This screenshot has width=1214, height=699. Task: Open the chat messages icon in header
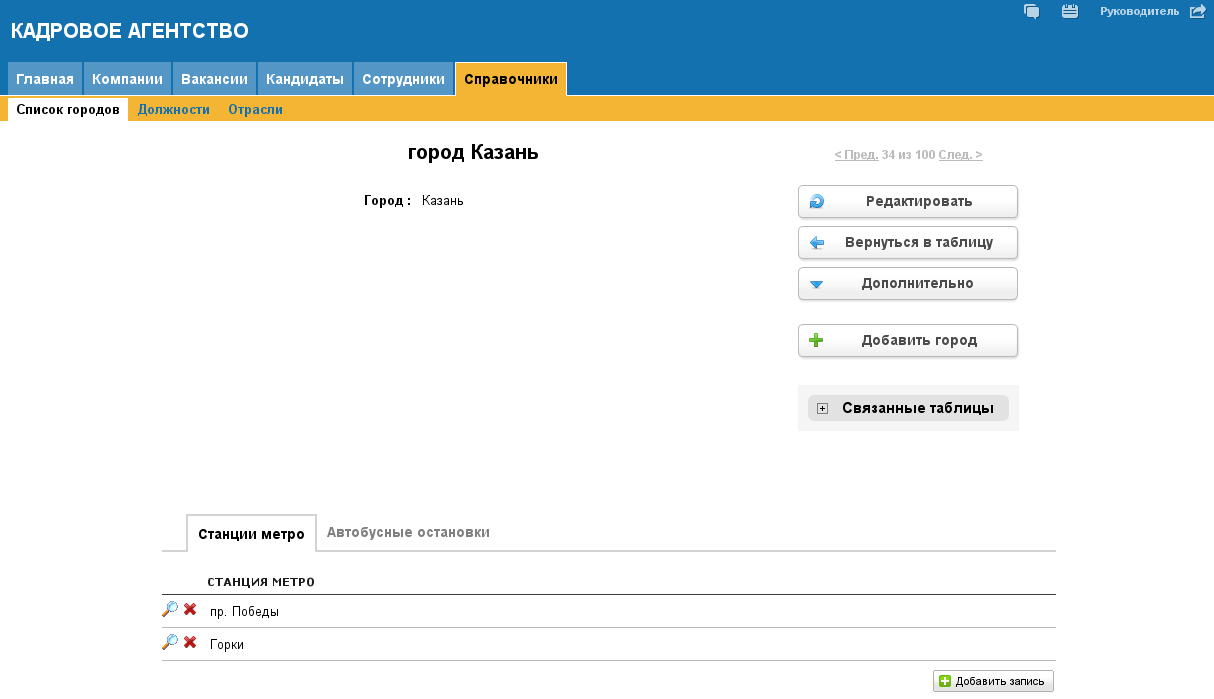(1032, 12)
